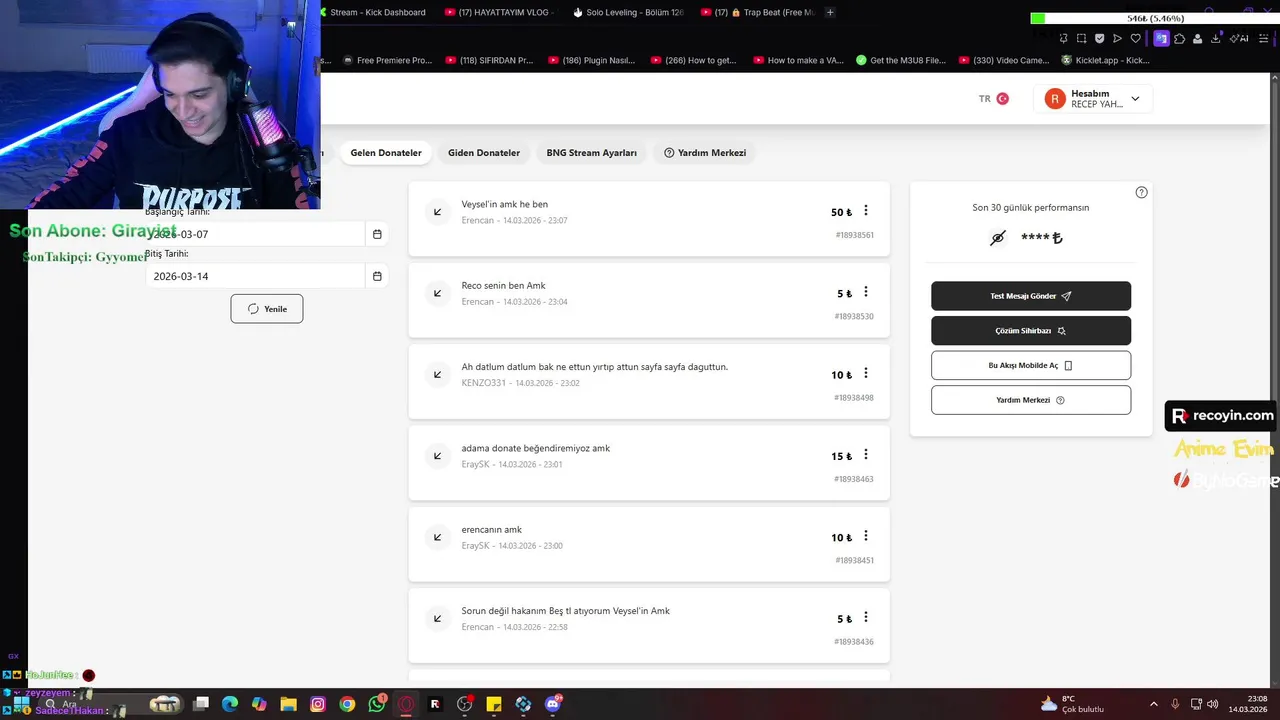Open OBS Studio from taskbar

click(x=465, y=704)
